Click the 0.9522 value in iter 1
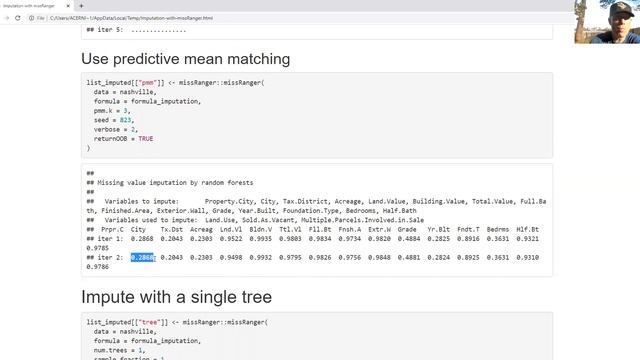640x360 pixels. click(231, 239)
